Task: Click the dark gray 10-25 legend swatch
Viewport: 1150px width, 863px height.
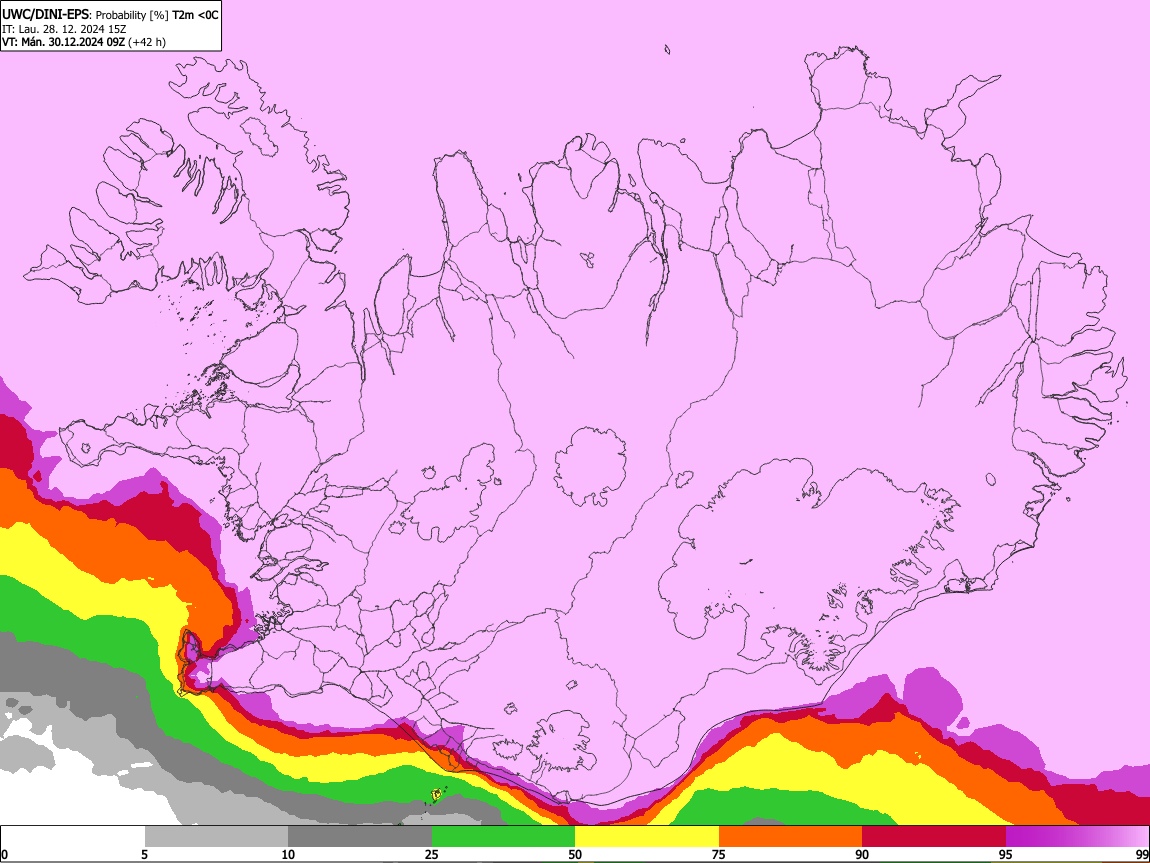Action: pyautogui.click(x=359, y=837)
